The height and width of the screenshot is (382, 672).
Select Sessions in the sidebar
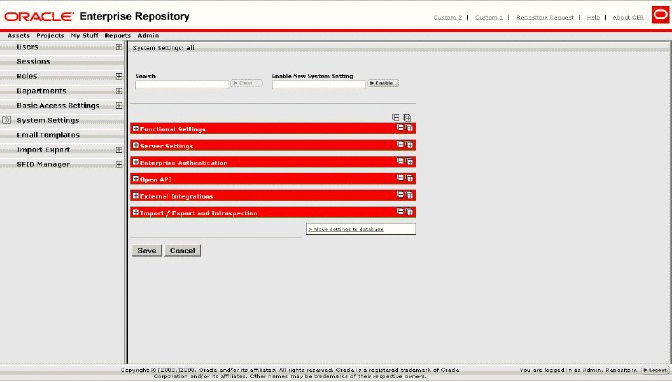pos(33,61)
